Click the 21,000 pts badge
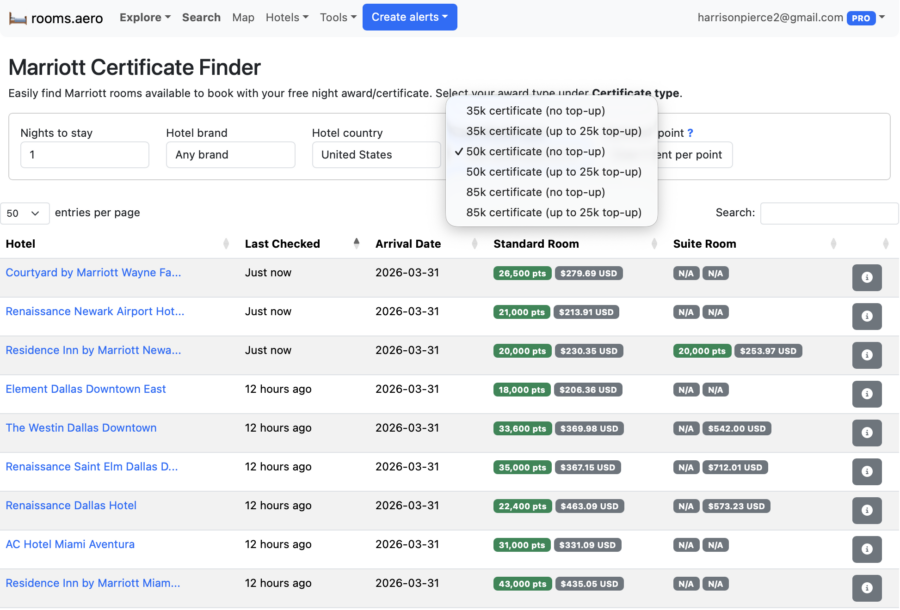 tap(522, 312)
